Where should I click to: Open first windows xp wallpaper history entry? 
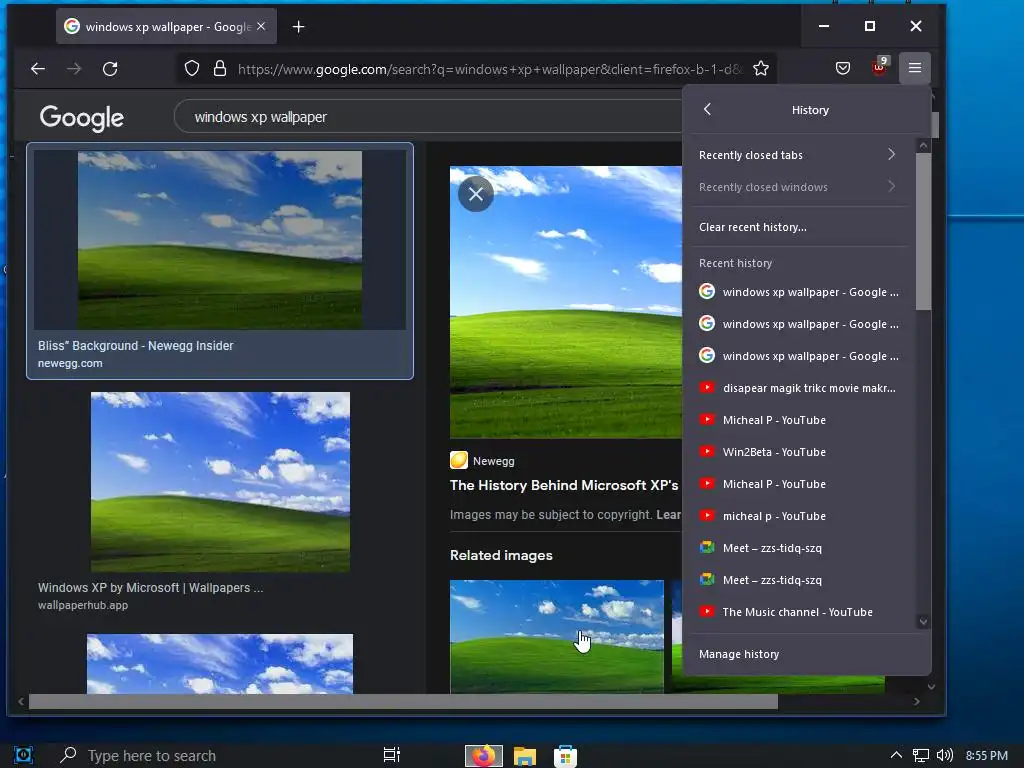799,292
